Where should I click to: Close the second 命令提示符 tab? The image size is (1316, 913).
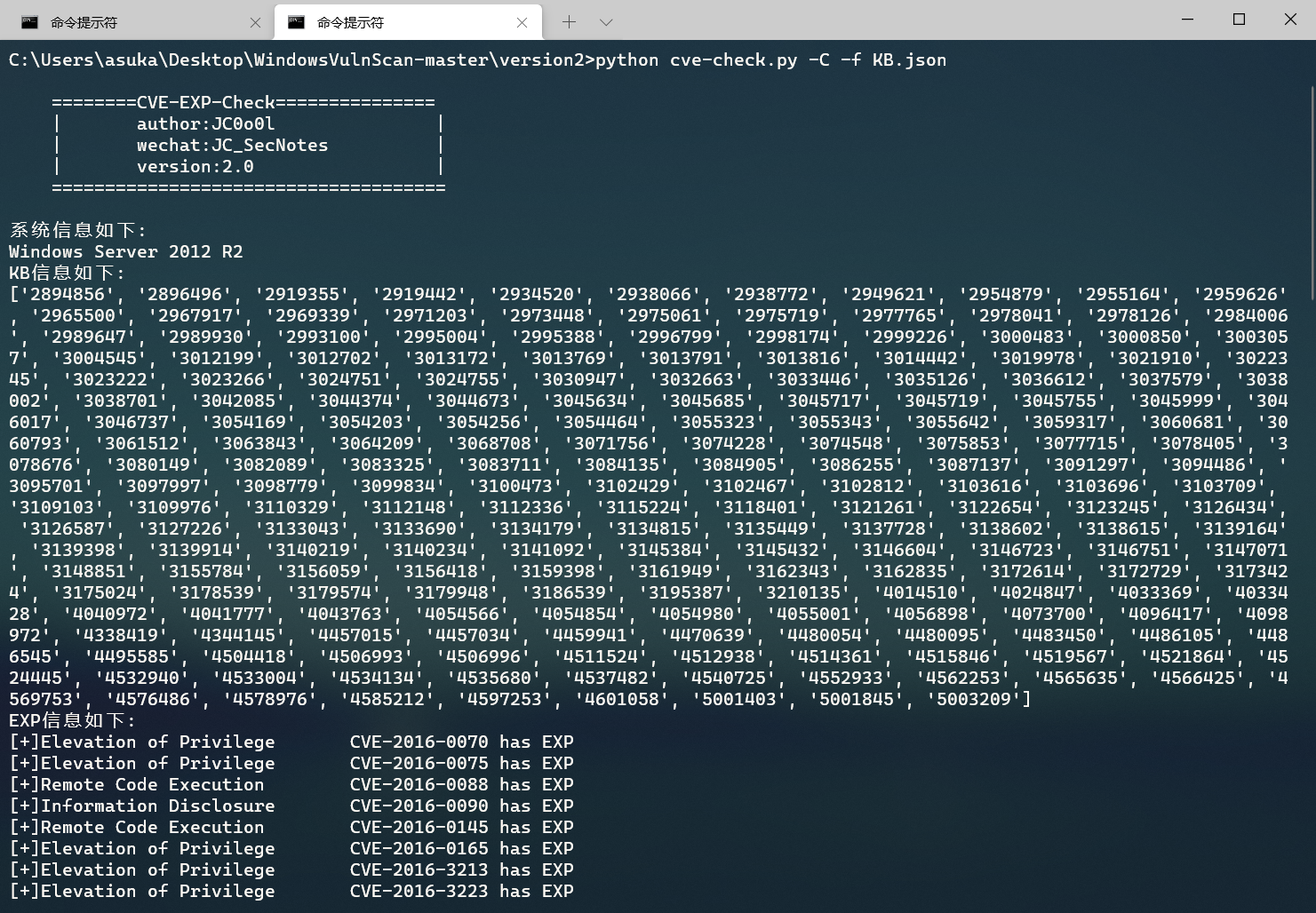point(522,22)
